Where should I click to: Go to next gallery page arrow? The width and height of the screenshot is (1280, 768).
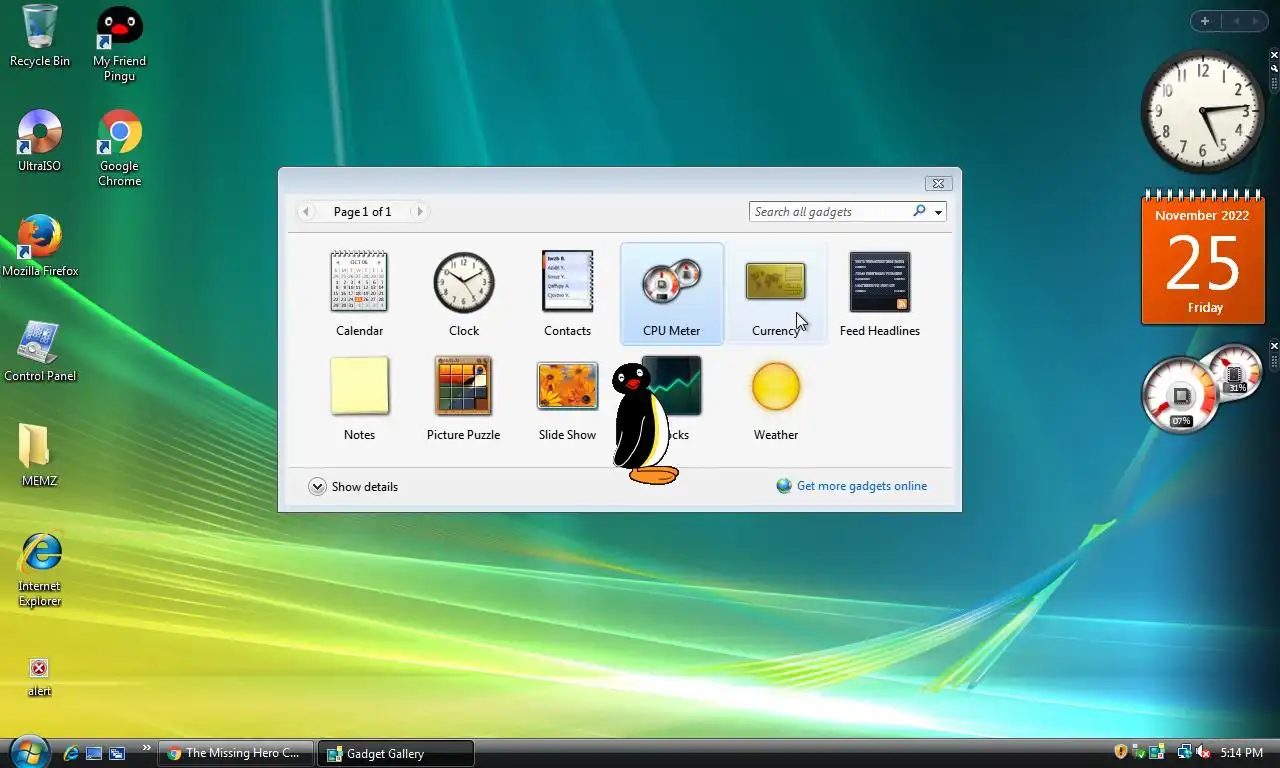click(x=420, y=212)
